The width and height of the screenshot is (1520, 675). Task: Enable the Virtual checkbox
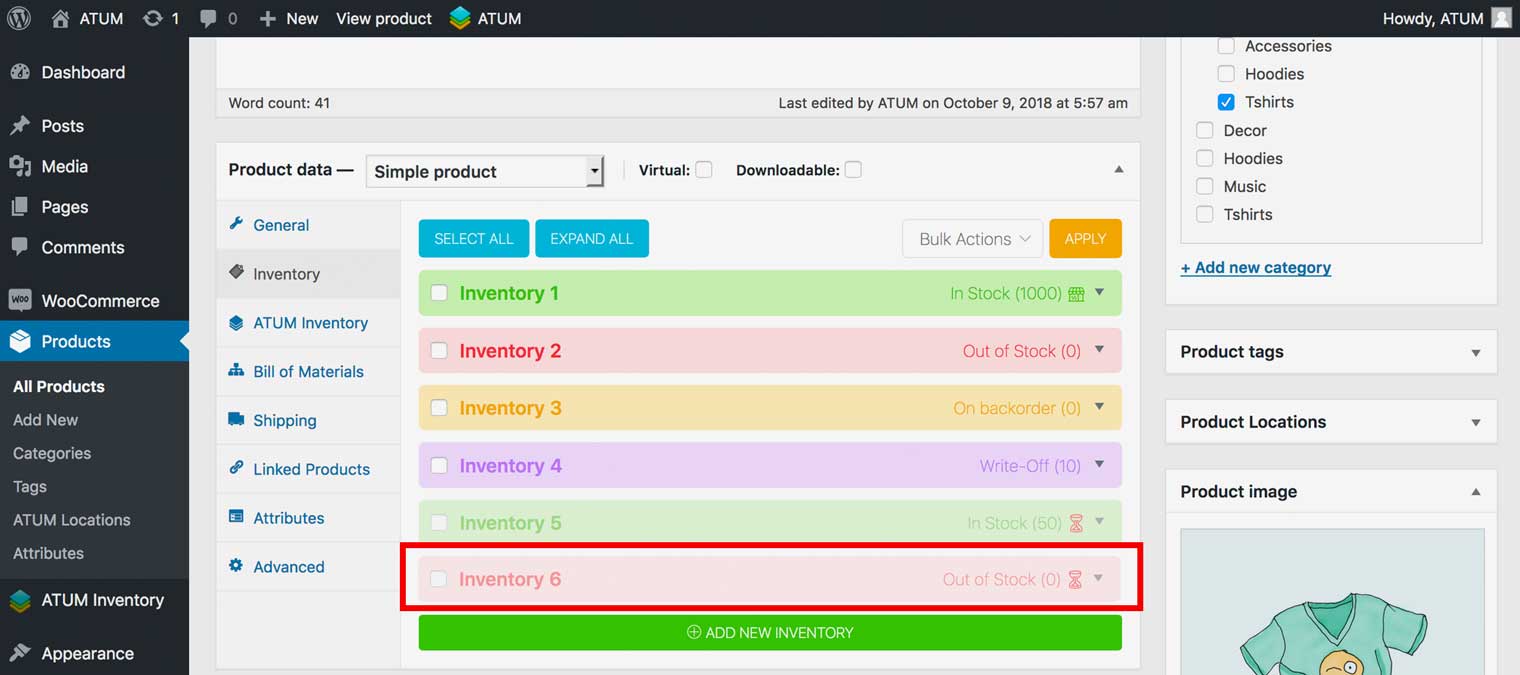pyautogui.click(x=704, y=170)
